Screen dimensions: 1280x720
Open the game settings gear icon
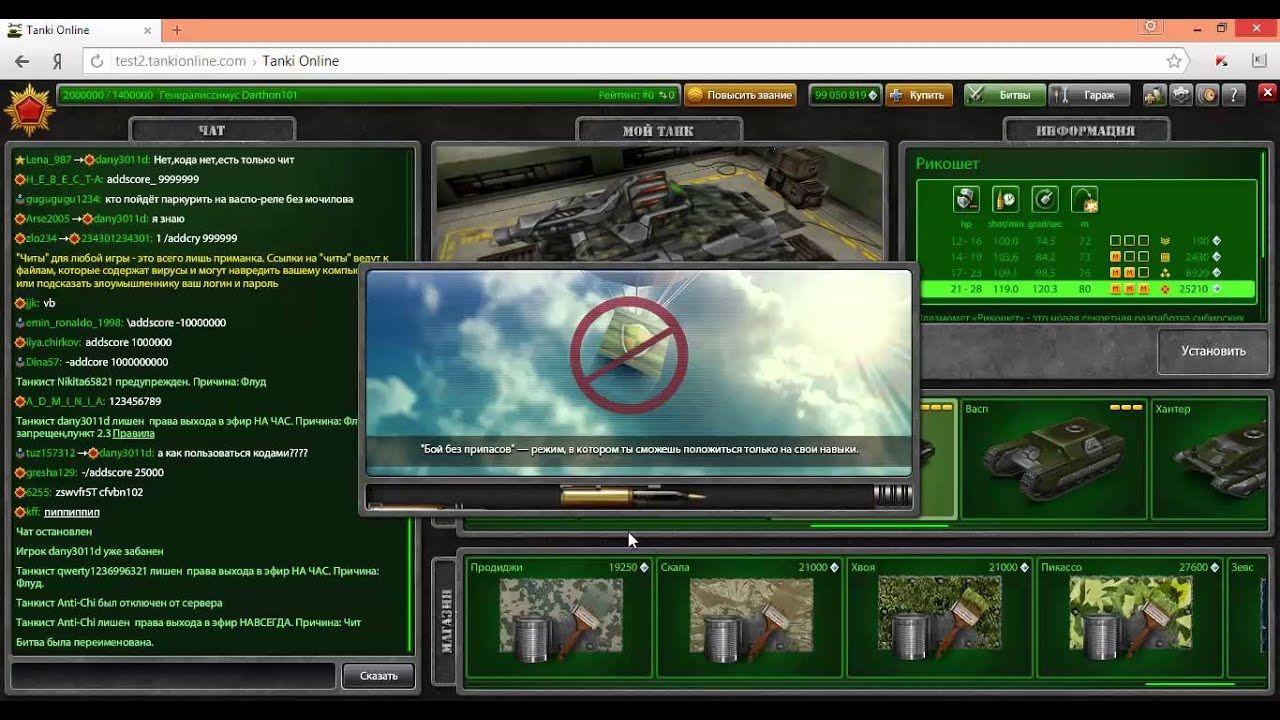coord(1181,95)
